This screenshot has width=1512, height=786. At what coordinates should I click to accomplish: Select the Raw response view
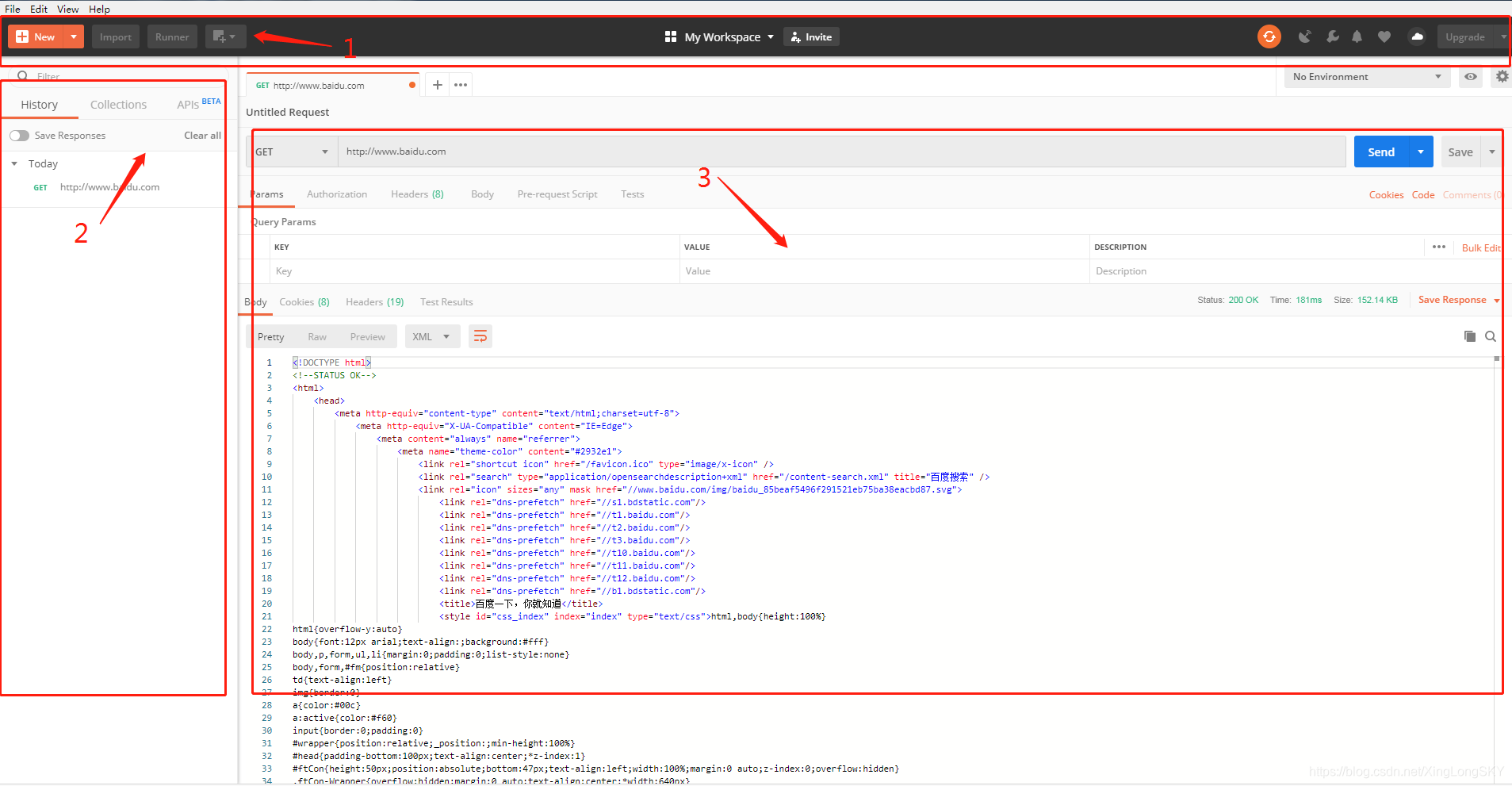click(317, 337)
